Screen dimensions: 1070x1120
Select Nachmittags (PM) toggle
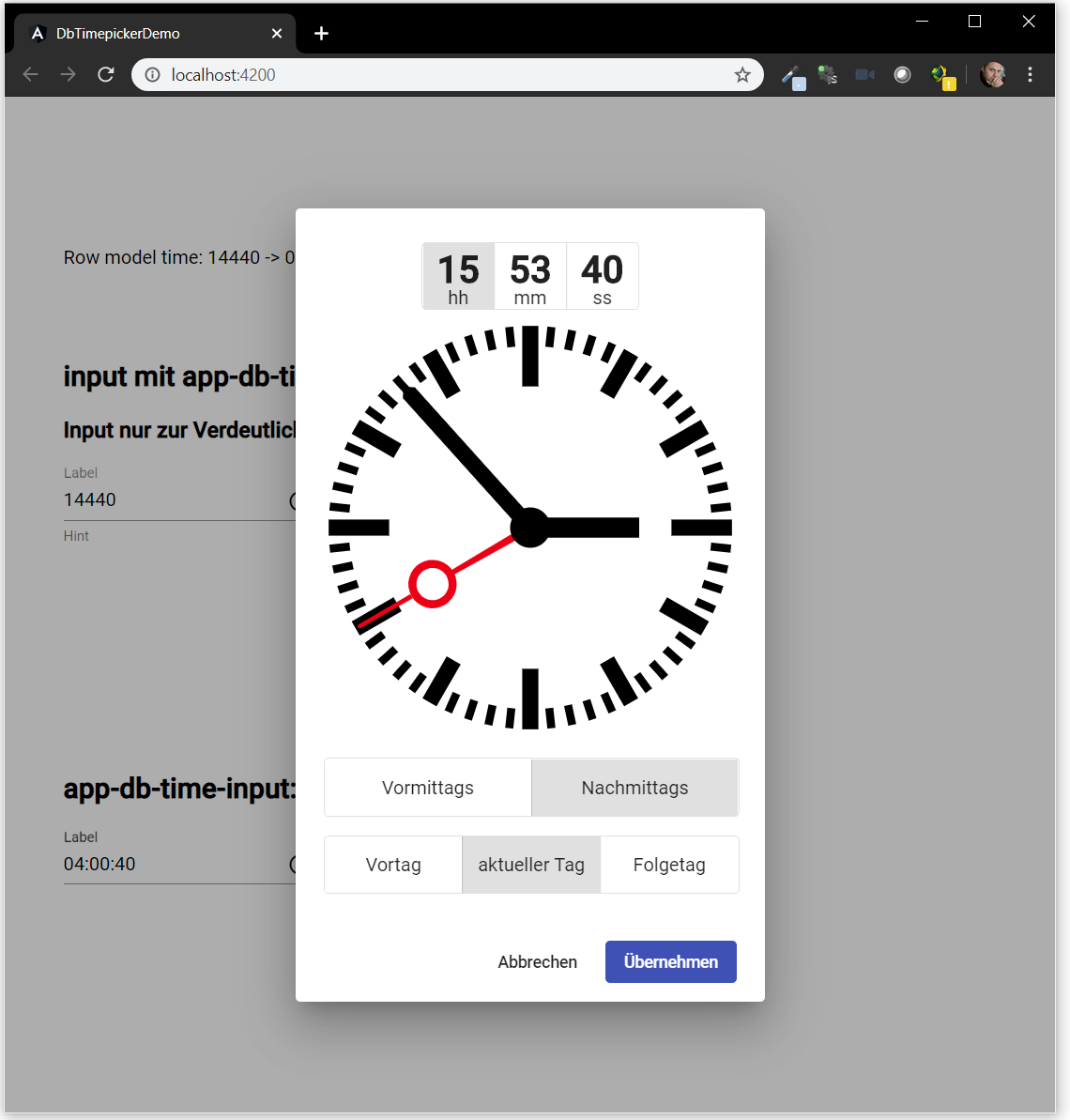(634, 788)
